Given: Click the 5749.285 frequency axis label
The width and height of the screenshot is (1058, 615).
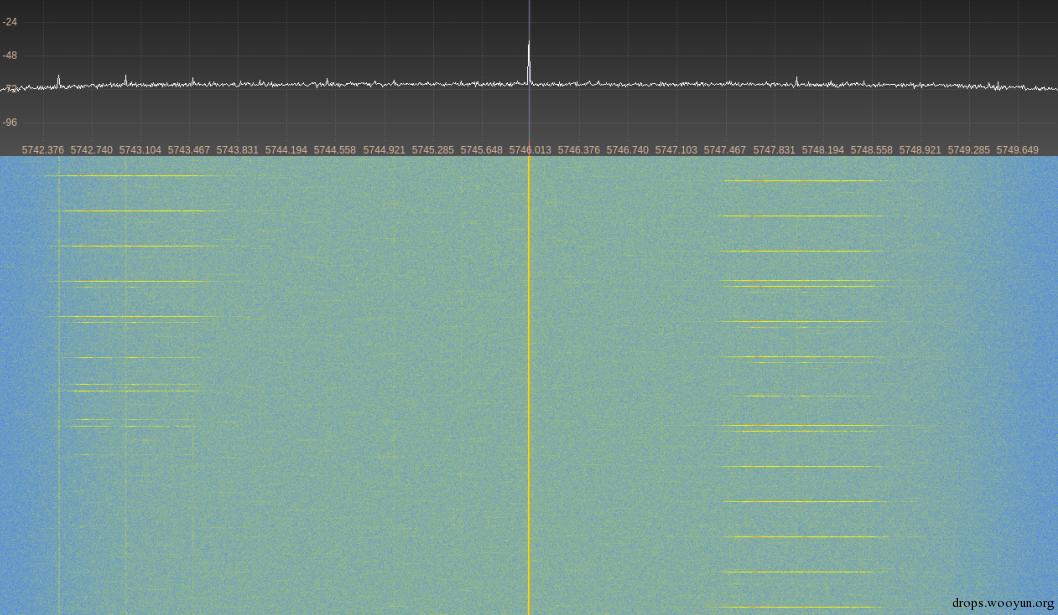Looking at the screenshot, I should point(968,150).
